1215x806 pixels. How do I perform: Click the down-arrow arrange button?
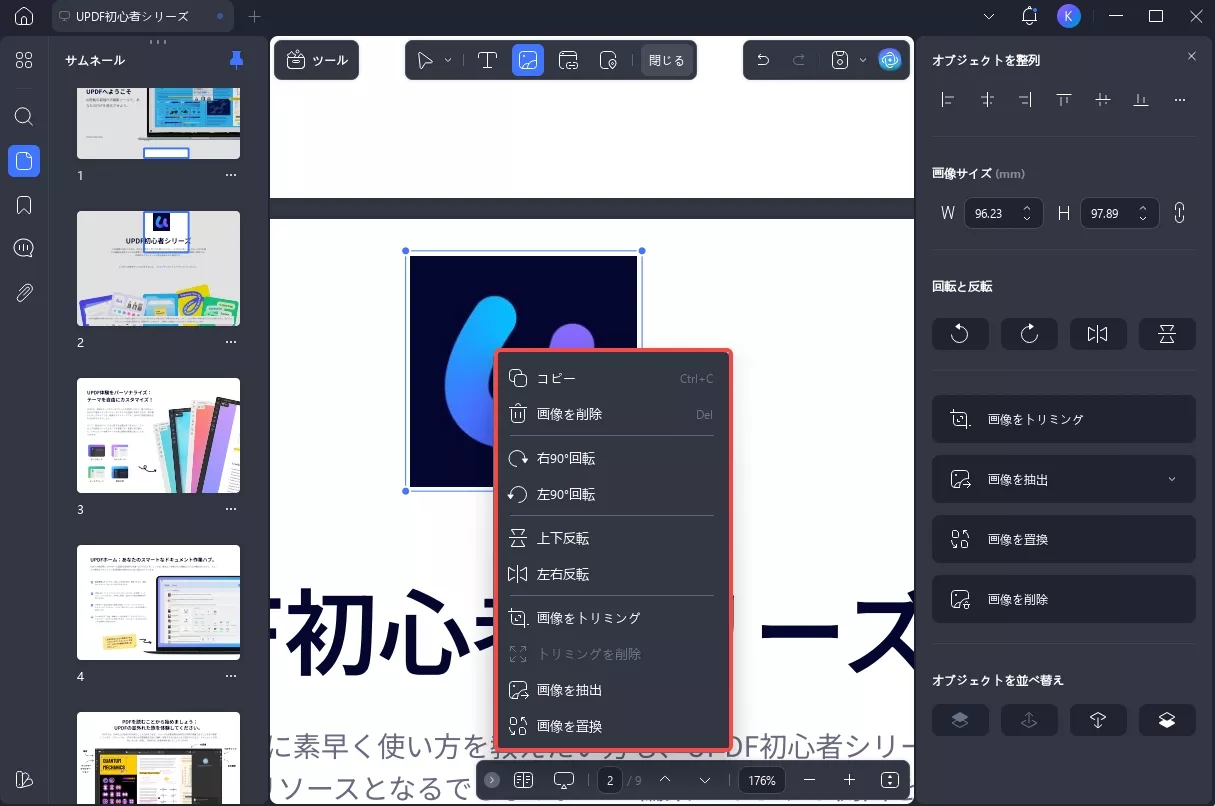(x=1098, y=720)
